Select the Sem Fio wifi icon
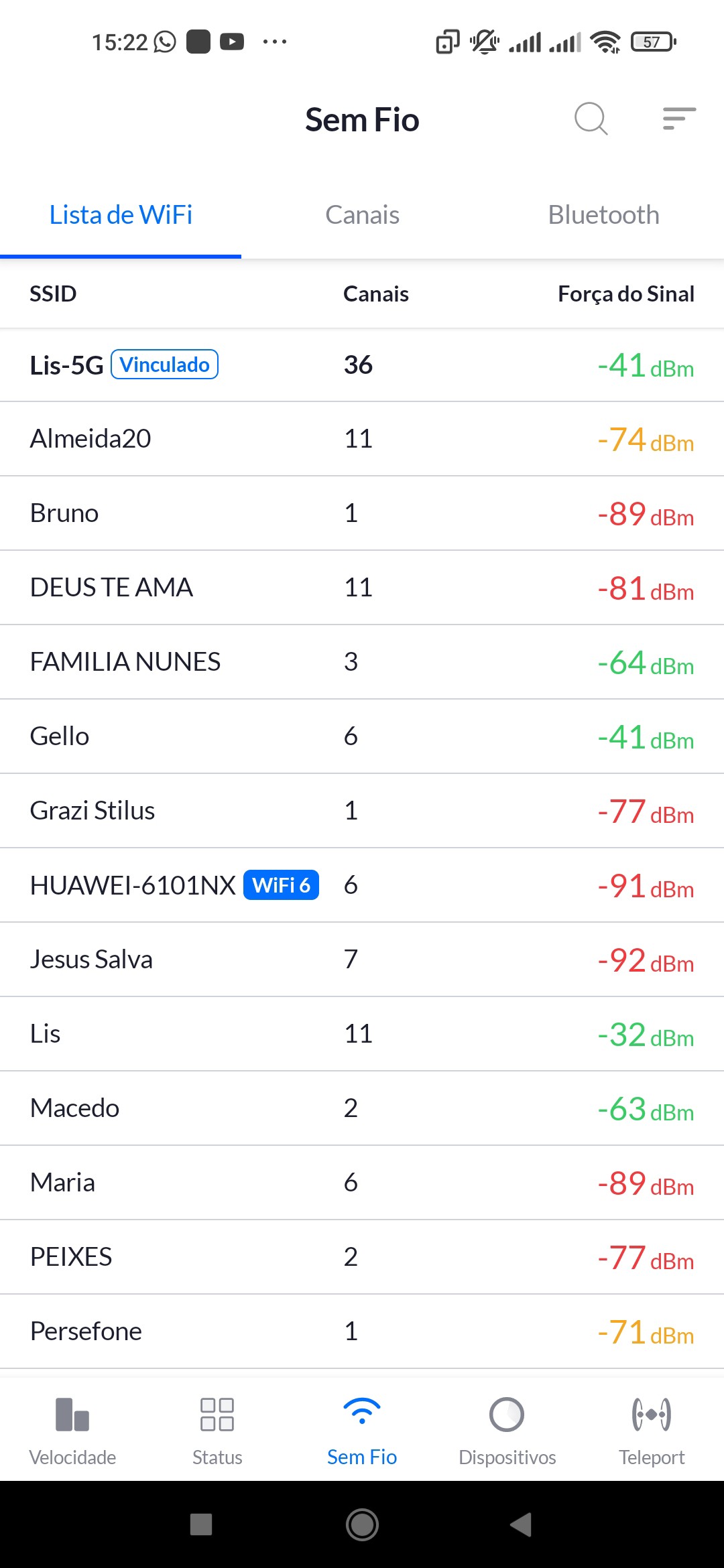Image resolution: width=724 pixels, height=1568 pixels. 362,1413
